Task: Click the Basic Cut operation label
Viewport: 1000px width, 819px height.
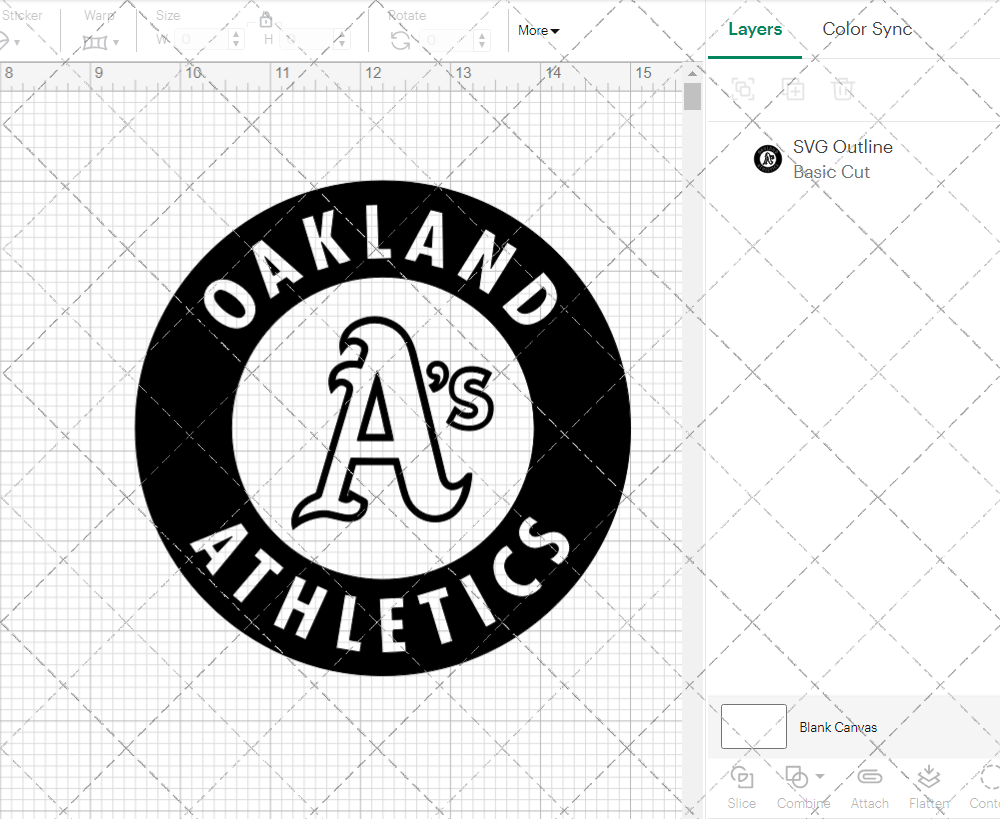Action: click(x=831, y=172)
